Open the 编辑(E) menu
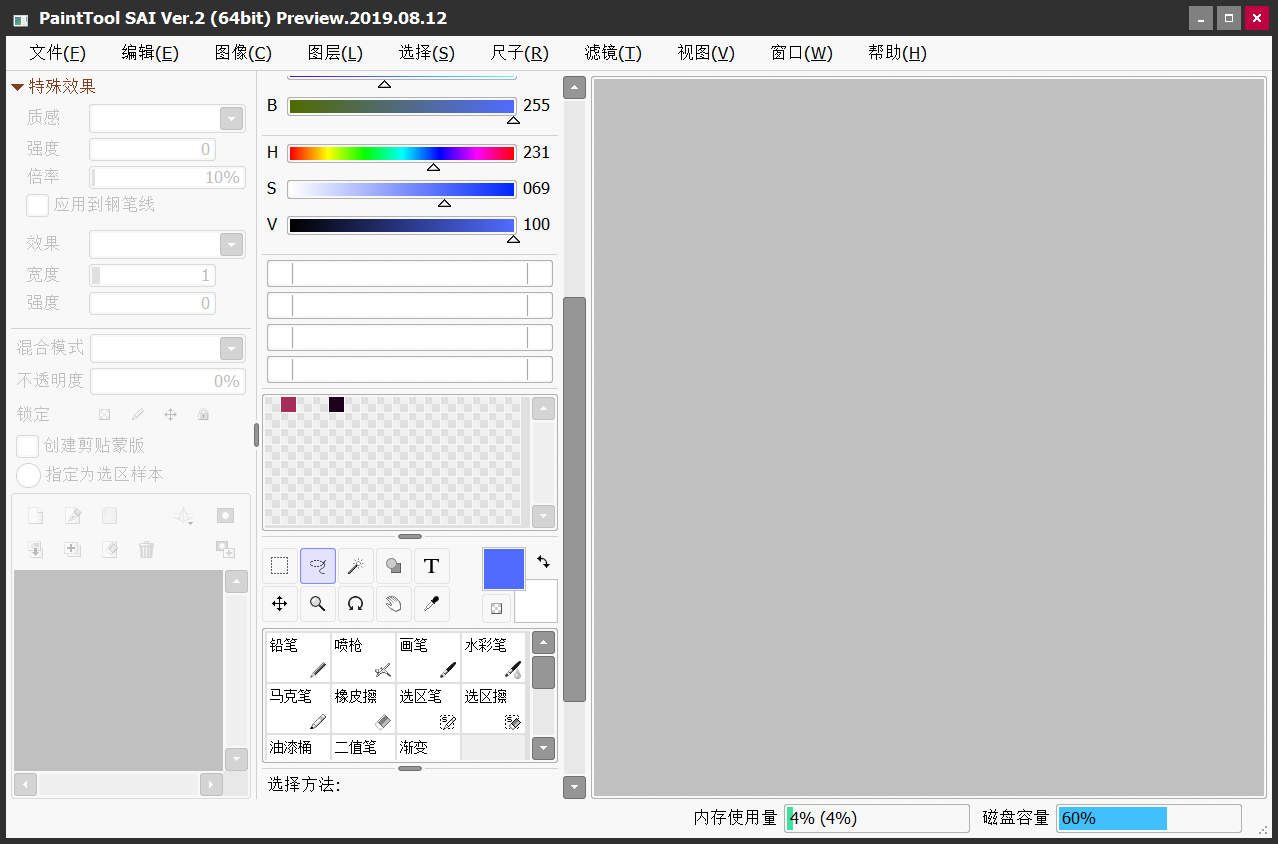Image resolution: width=1278 pixels, height=844 pixels. (150, 53)
